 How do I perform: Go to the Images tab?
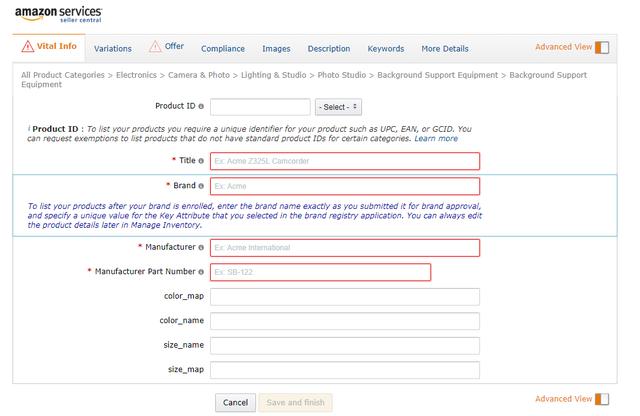pyautogui.click(x=276, y=48)
